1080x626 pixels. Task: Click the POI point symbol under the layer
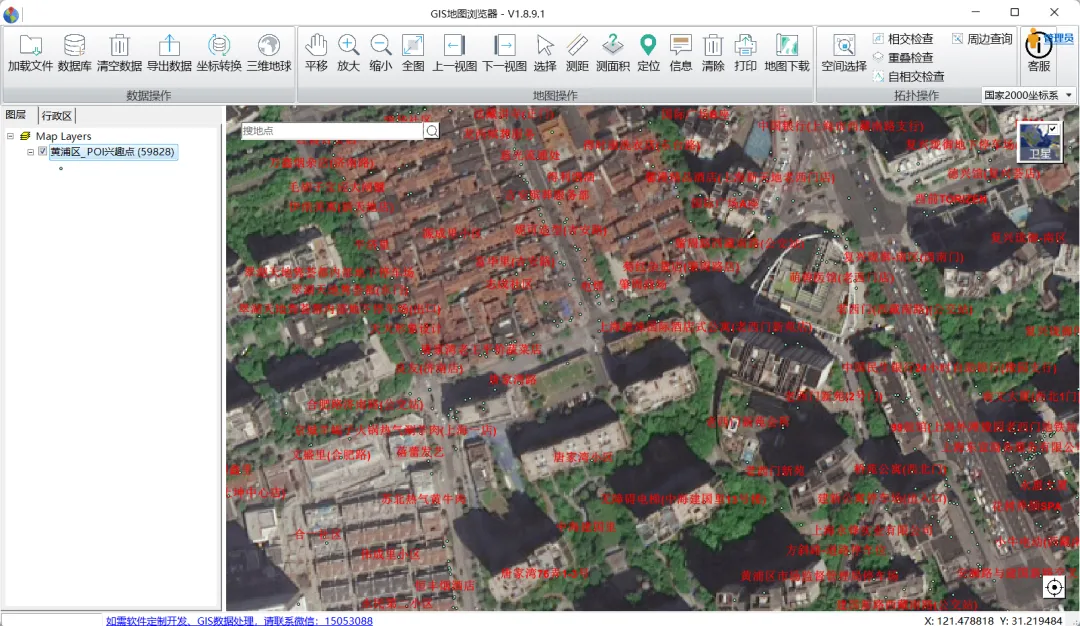coord(61,168)
